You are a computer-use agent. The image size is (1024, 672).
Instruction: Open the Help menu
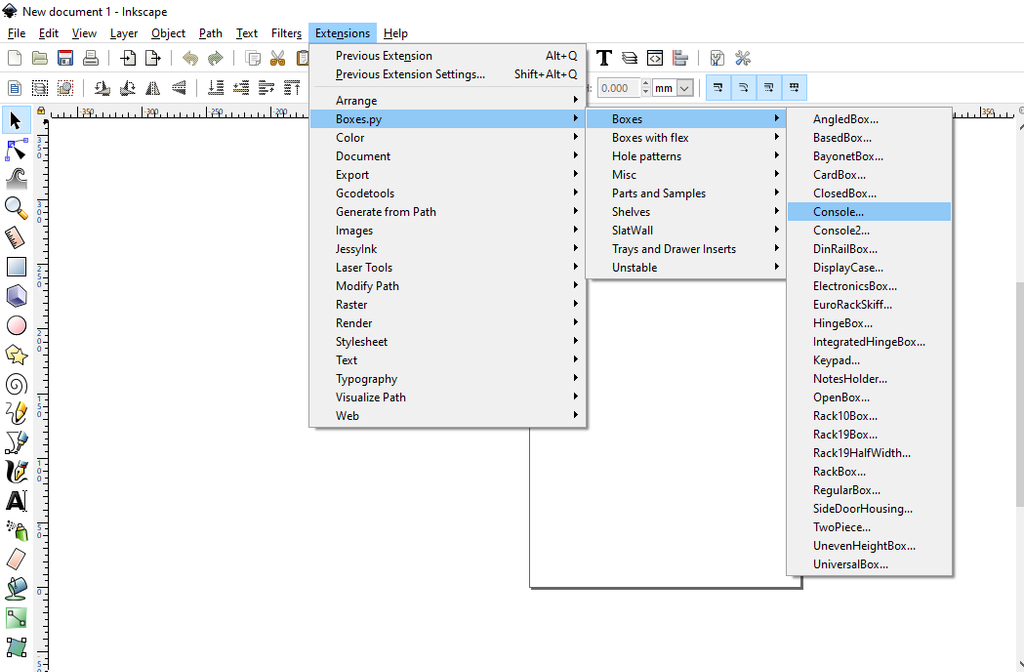click(395, 33)
